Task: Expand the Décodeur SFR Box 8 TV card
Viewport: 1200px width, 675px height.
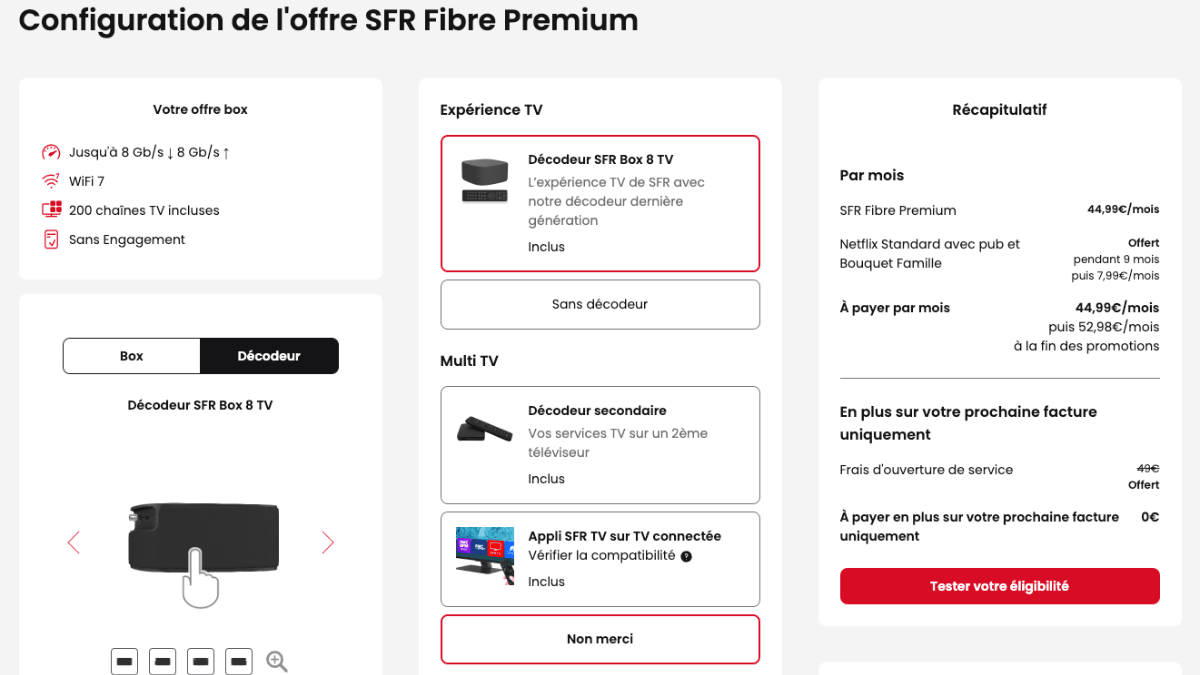Action: 600,203
